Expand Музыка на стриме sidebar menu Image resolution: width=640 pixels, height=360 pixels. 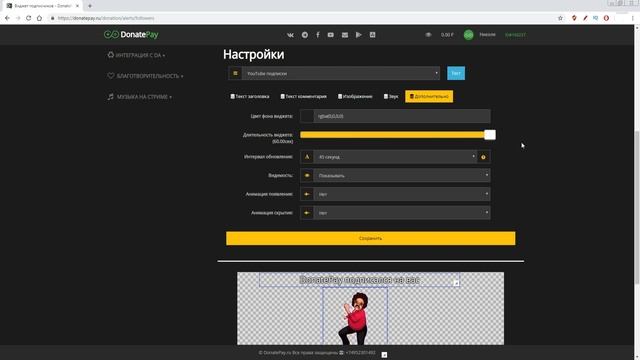coord(140,97)
